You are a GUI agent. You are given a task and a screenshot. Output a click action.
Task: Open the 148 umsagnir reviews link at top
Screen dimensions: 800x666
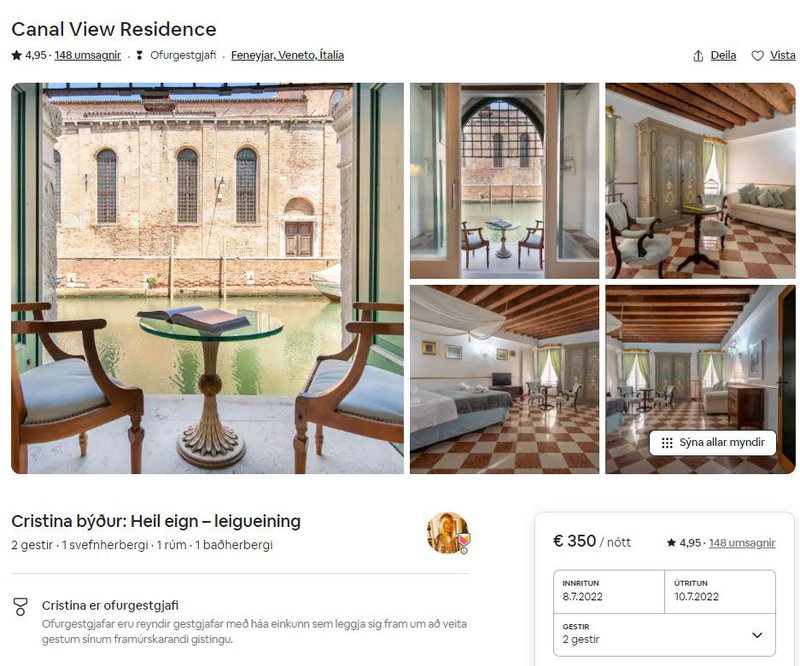(x=88, y=55)
